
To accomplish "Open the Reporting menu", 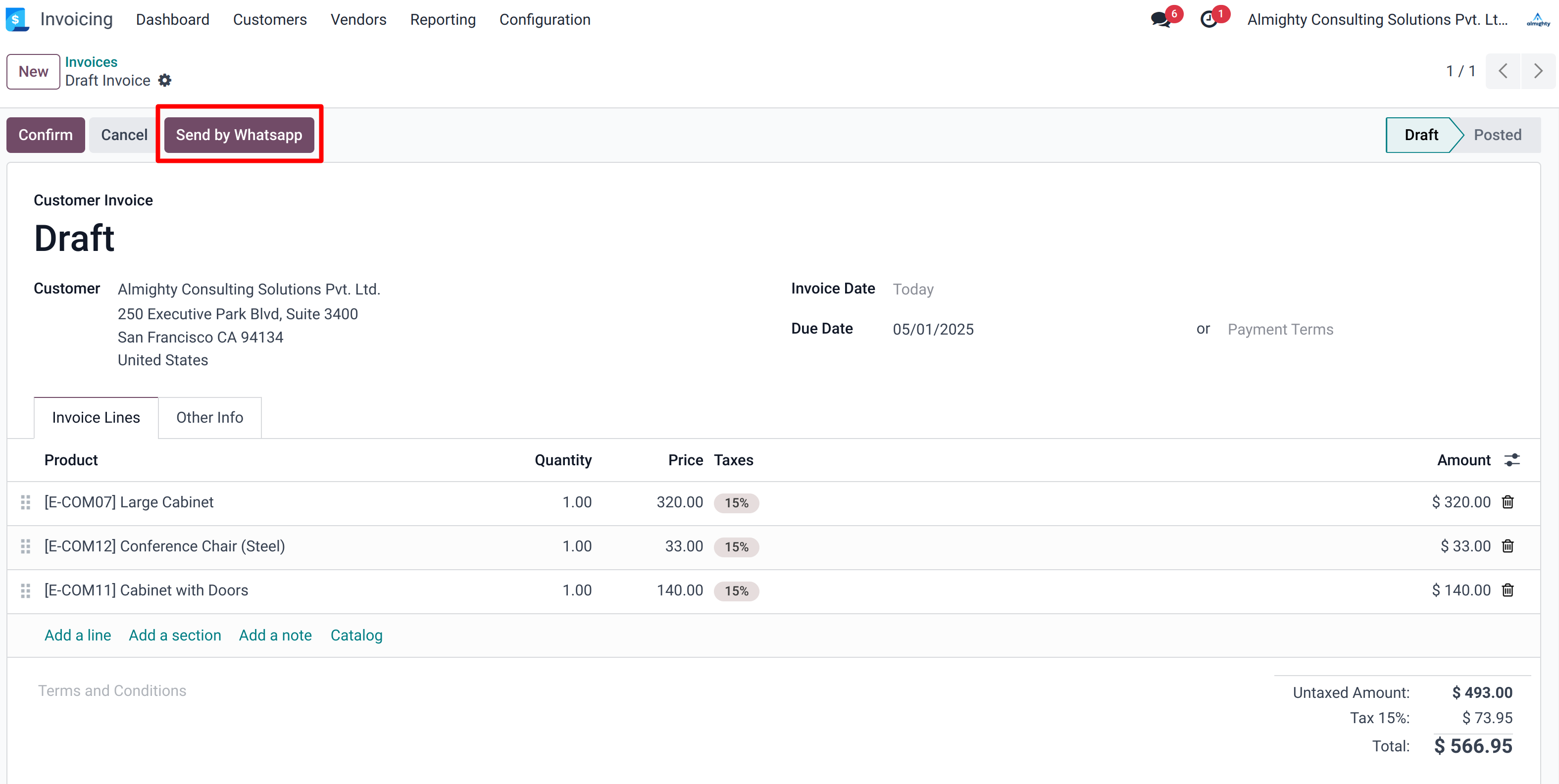I will click(443, 19).
